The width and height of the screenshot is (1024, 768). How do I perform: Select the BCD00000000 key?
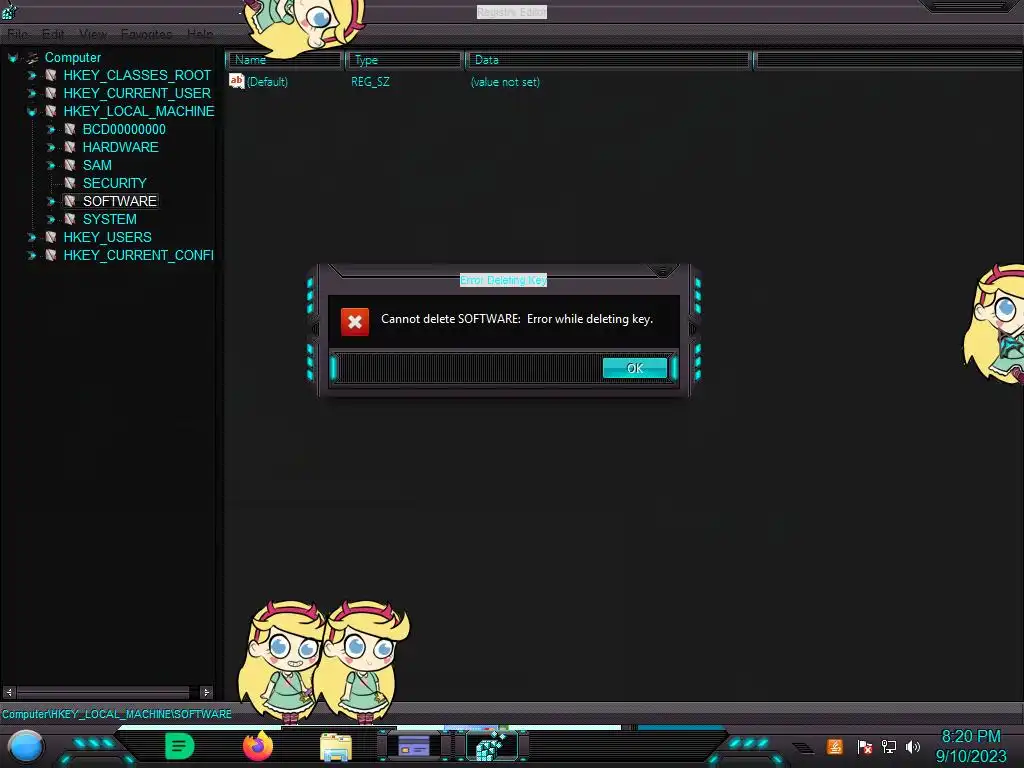pos(124,129)
